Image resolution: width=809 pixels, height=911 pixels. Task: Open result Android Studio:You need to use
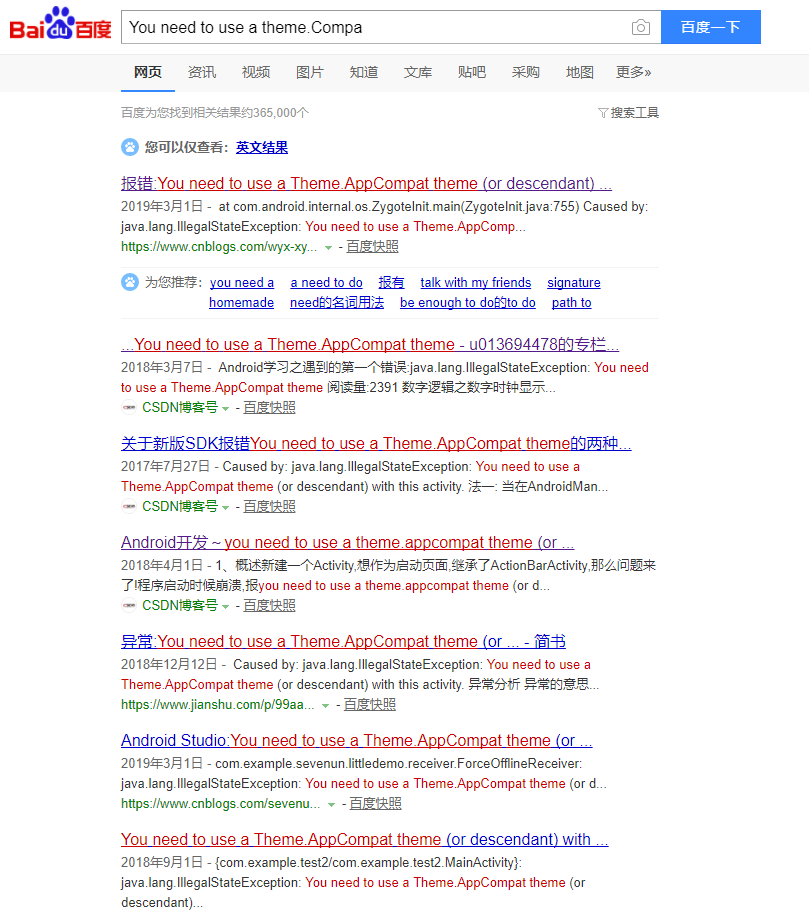pos(357,741)
